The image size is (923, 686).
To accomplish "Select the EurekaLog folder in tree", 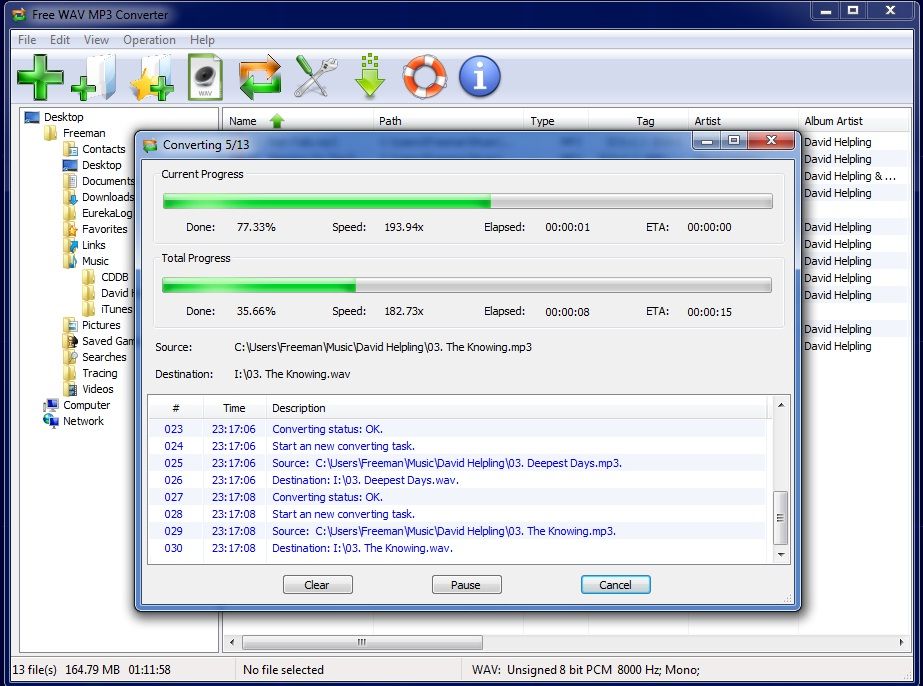I will (107, 213).
